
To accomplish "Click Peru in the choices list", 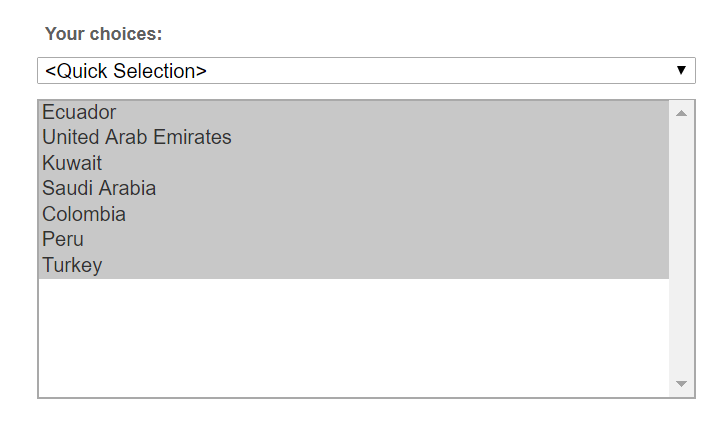I will pos(63,240).
